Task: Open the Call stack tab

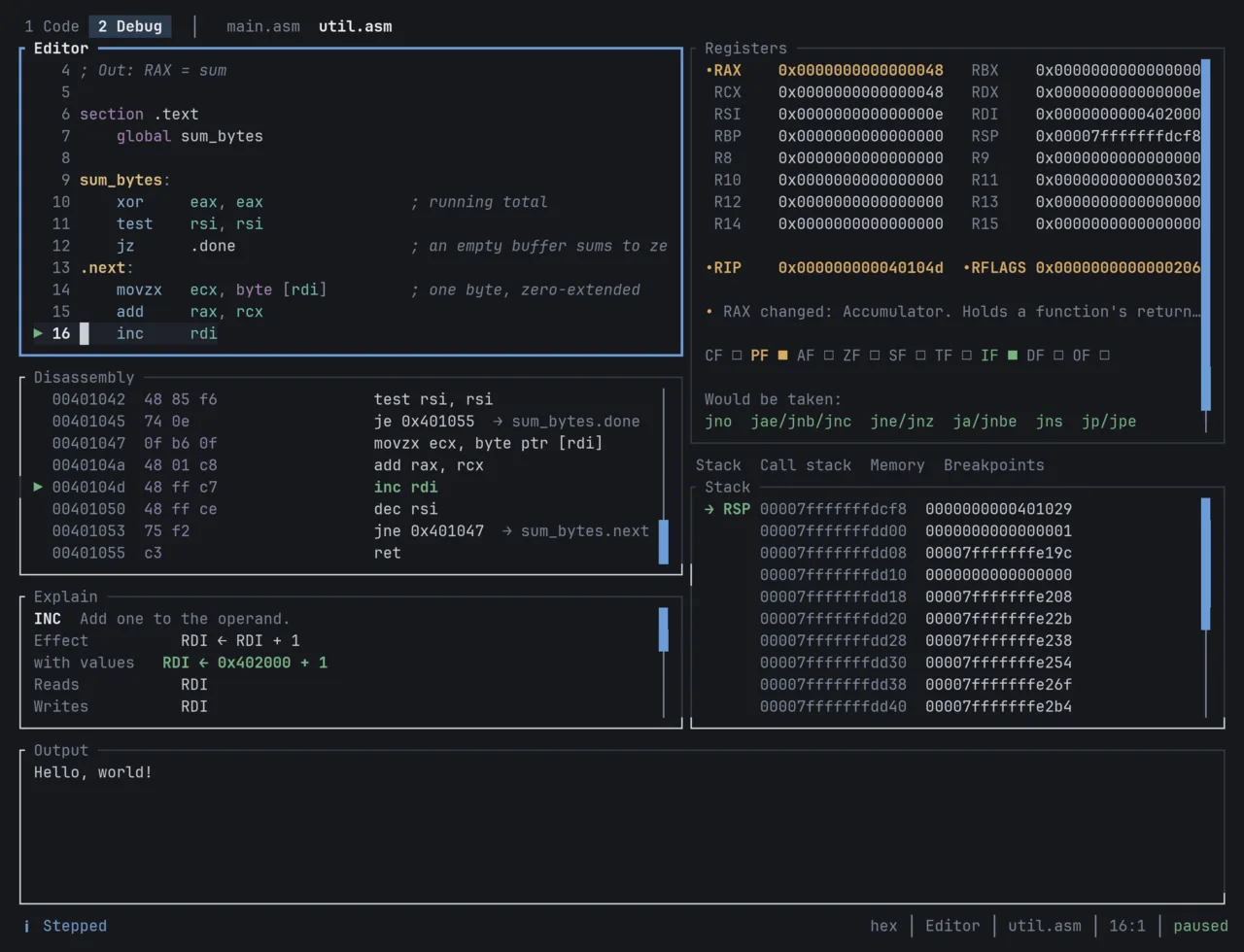Action: point(806,465)
